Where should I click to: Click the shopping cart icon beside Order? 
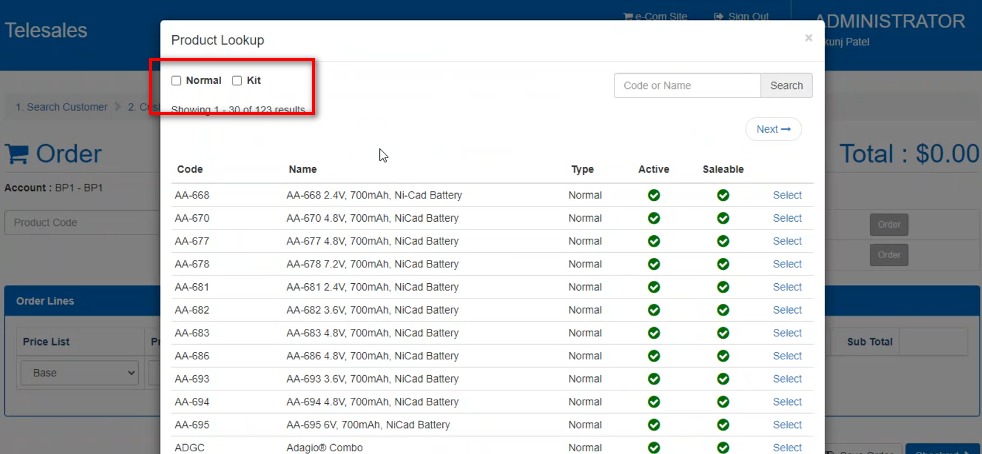pyautogui.click(x=17, y=154)
